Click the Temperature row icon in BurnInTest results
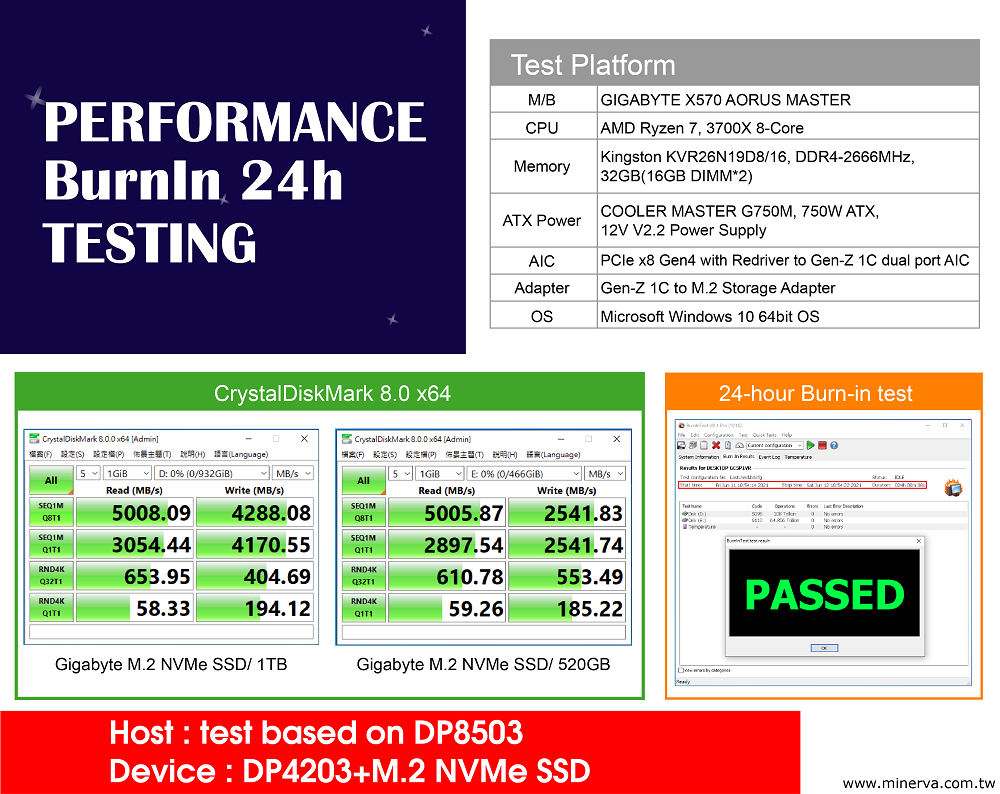Screen dimensions: 1000x794 [x=685, y=527]
